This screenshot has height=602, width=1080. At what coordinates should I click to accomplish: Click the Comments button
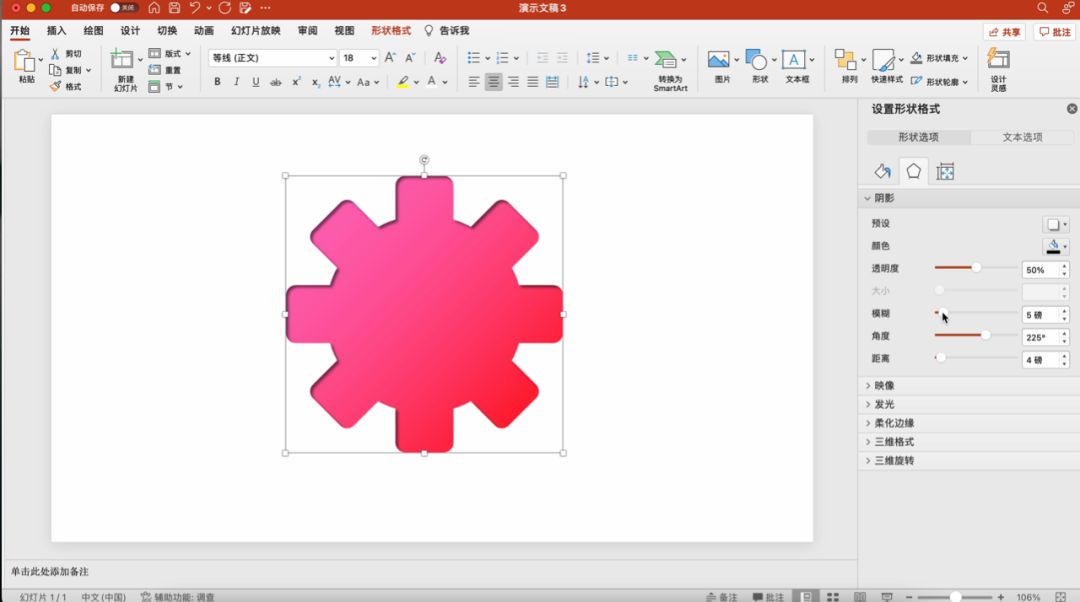[1055, 32]
